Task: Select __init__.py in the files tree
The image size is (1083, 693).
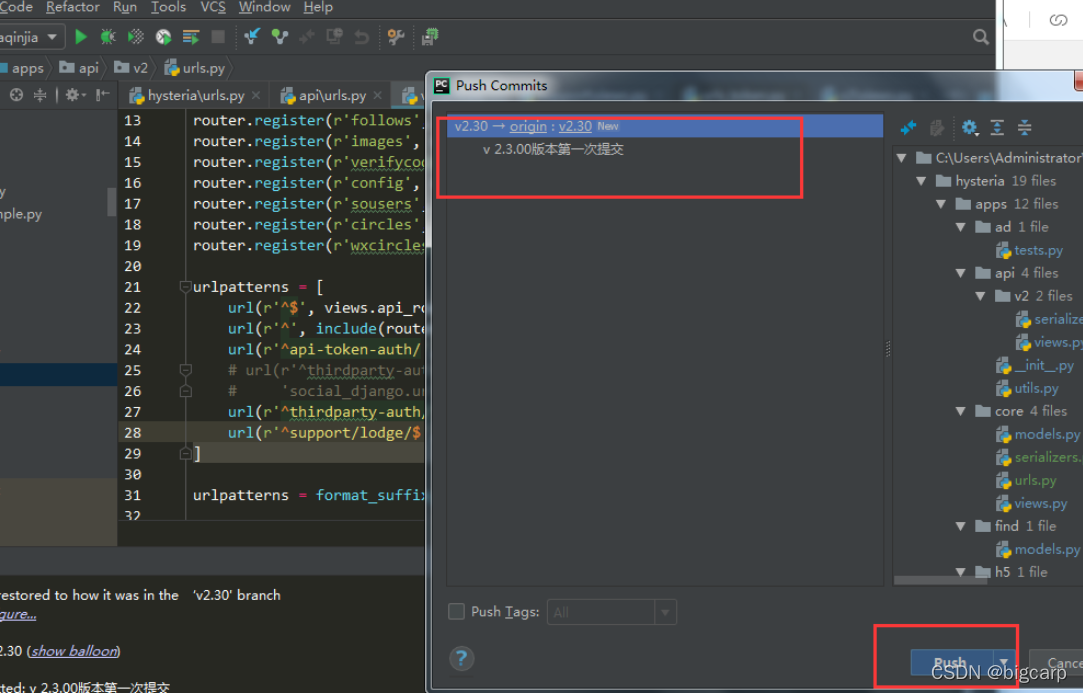Action: (x=1044, y=365)
